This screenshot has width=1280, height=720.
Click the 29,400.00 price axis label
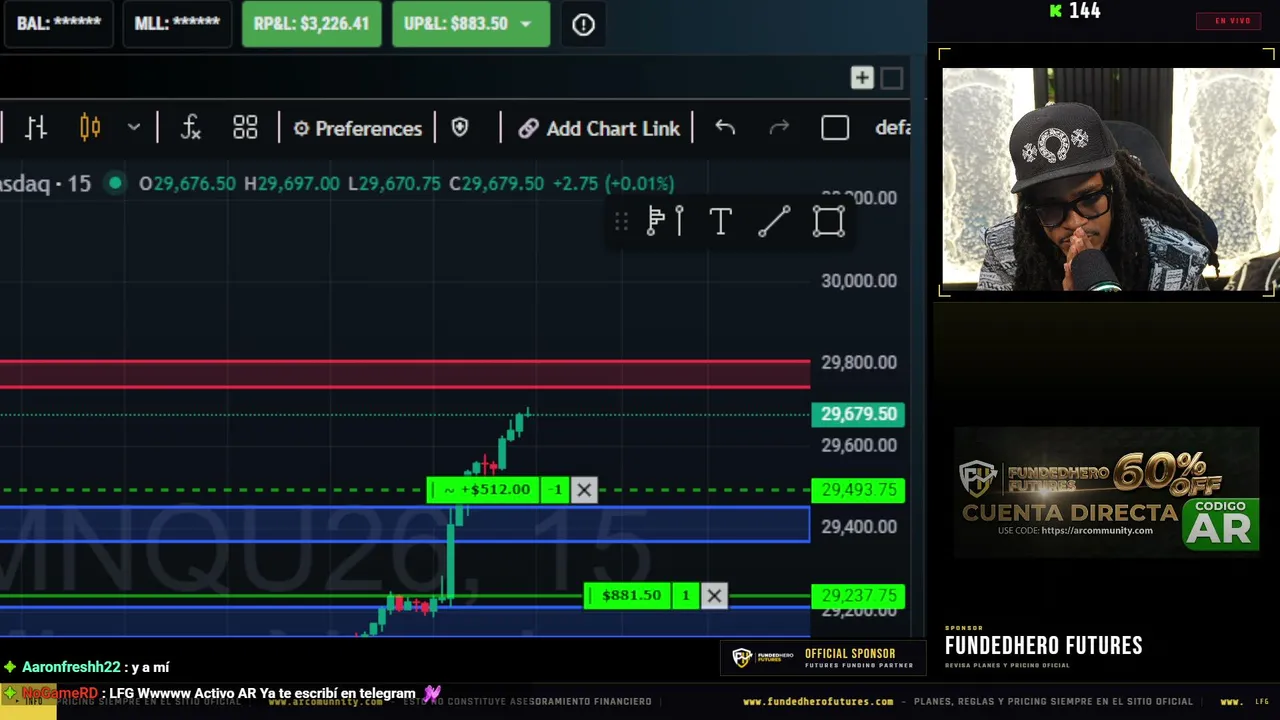859,527
